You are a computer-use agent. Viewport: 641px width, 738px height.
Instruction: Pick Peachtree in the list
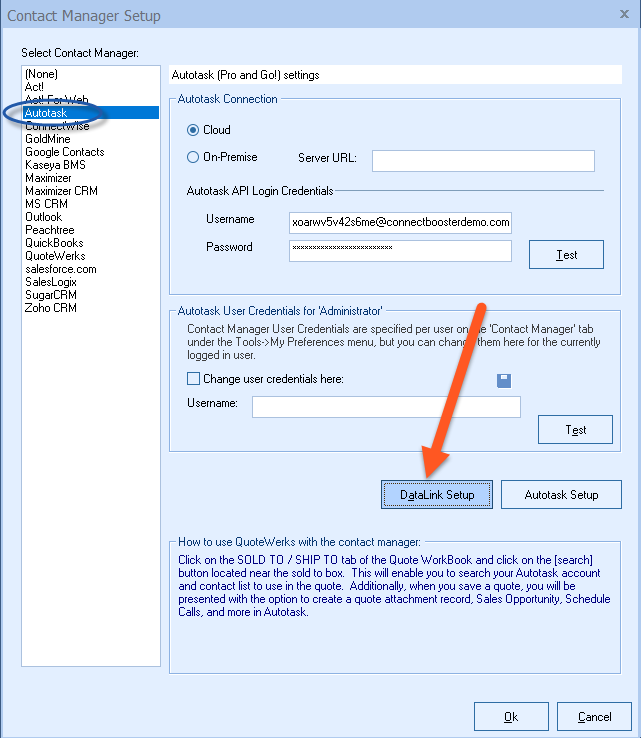[91, 230]
